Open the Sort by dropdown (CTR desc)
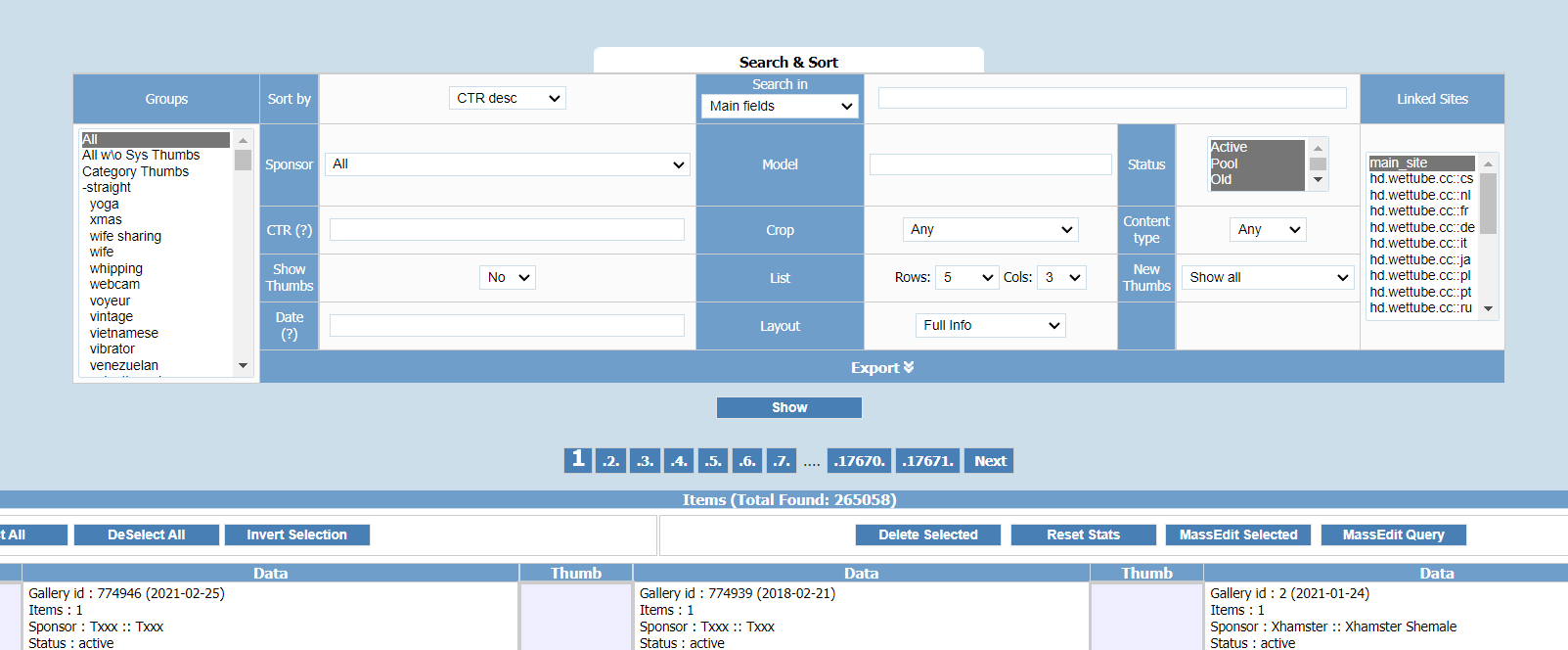 (x=507, y=98)
